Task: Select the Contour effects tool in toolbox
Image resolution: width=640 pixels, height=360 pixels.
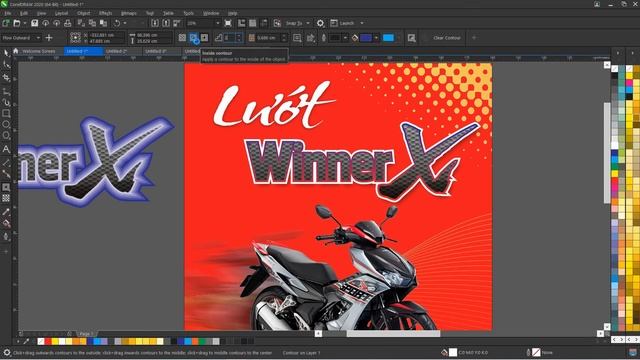Action: 6,187
